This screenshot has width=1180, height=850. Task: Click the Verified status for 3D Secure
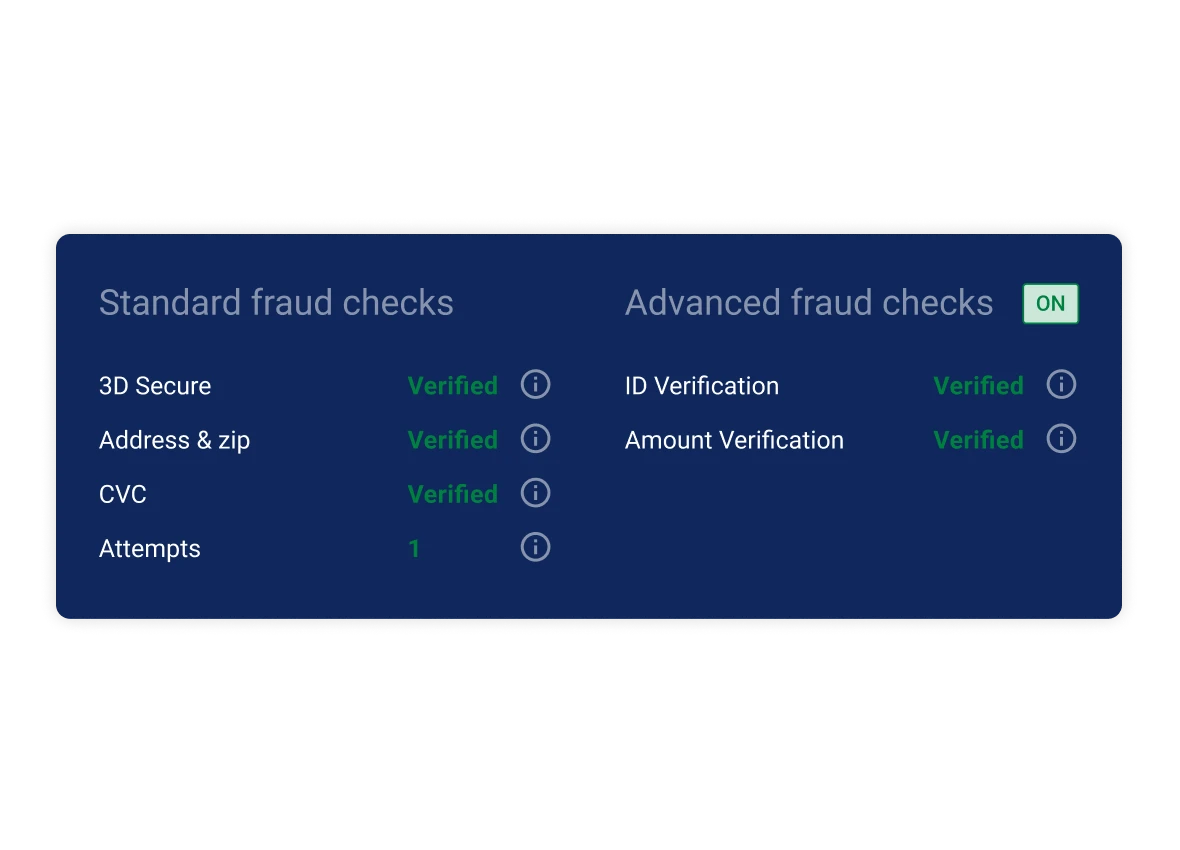pyautogui.click(x=452, y=385)
